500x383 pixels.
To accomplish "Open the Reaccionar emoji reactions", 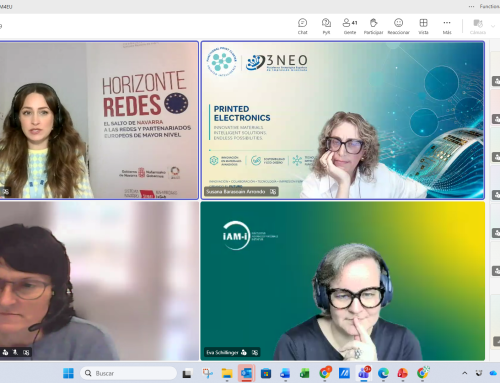I will point(398,26).
